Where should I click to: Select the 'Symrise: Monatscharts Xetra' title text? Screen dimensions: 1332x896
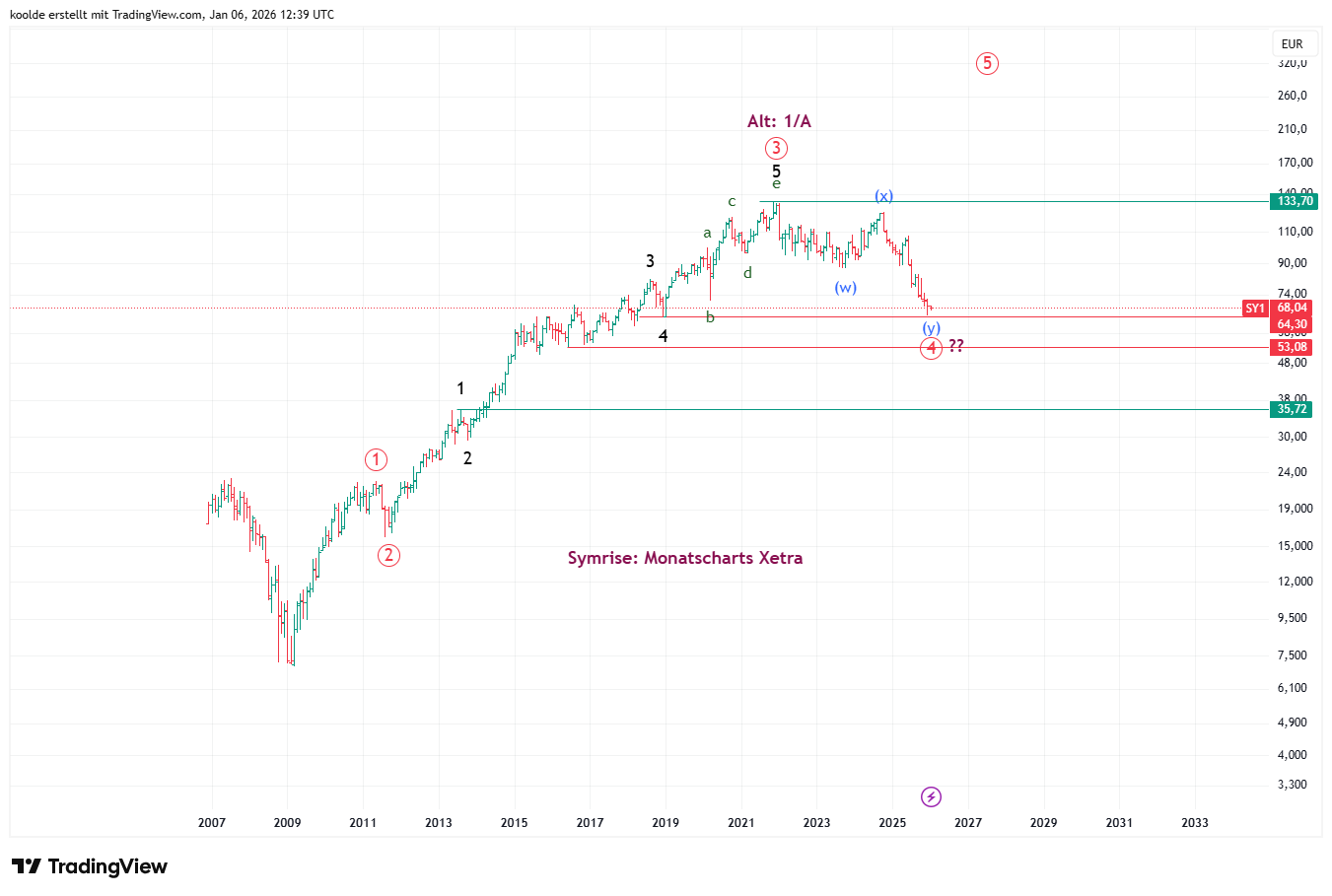[x=684, y=558]
